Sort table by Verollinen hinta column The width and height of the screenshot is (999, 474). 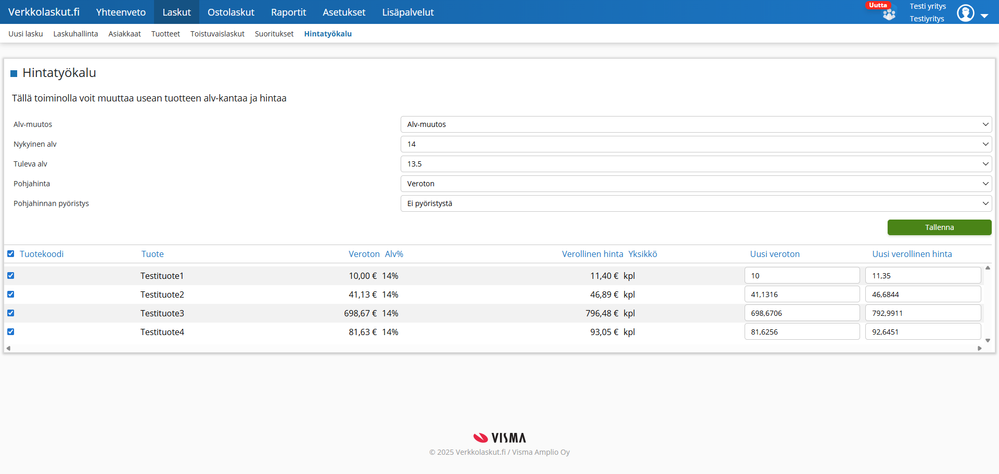click(592, 254)
